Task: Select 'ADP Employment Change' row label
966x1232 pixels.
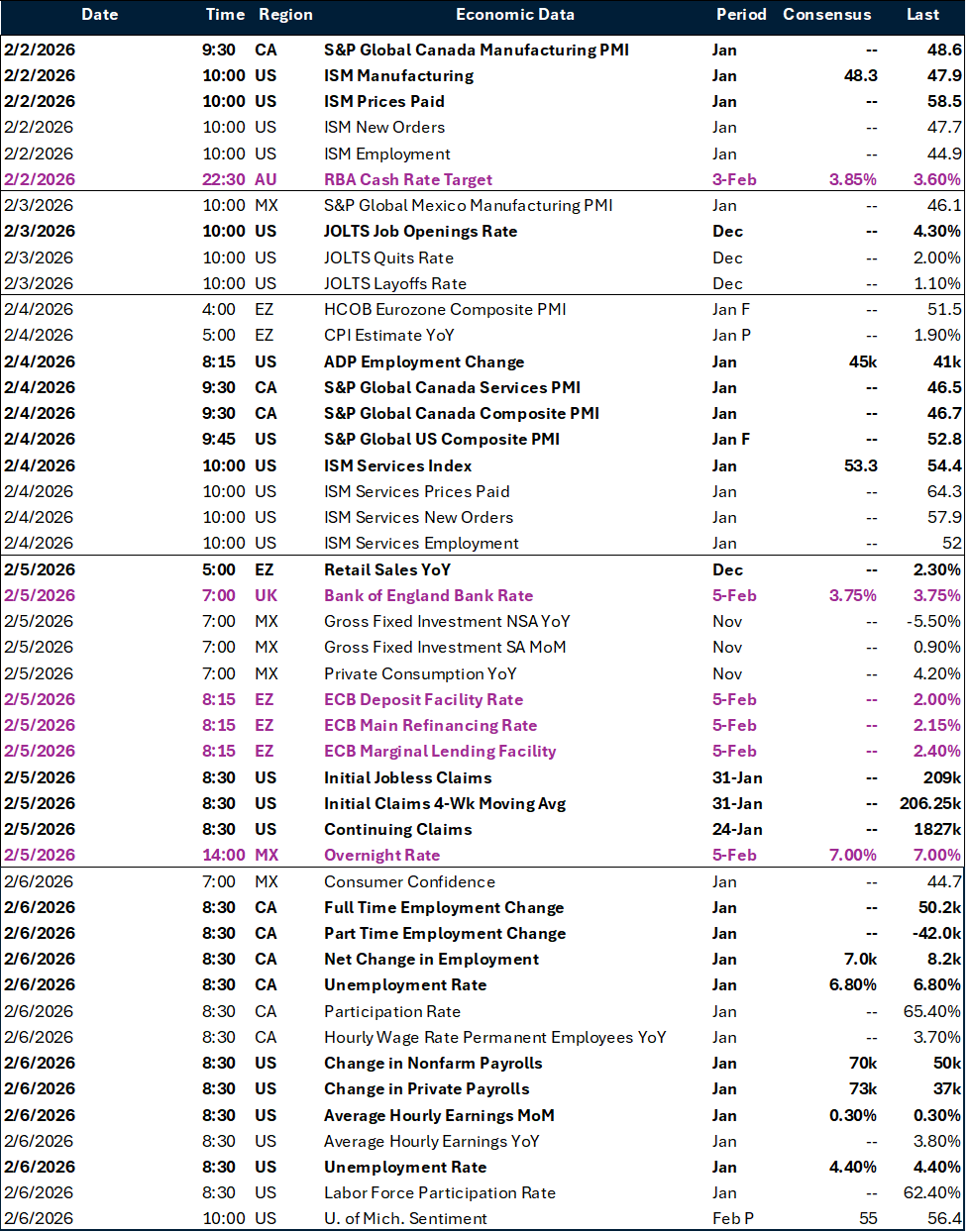Action: click(x=424, y=361)
